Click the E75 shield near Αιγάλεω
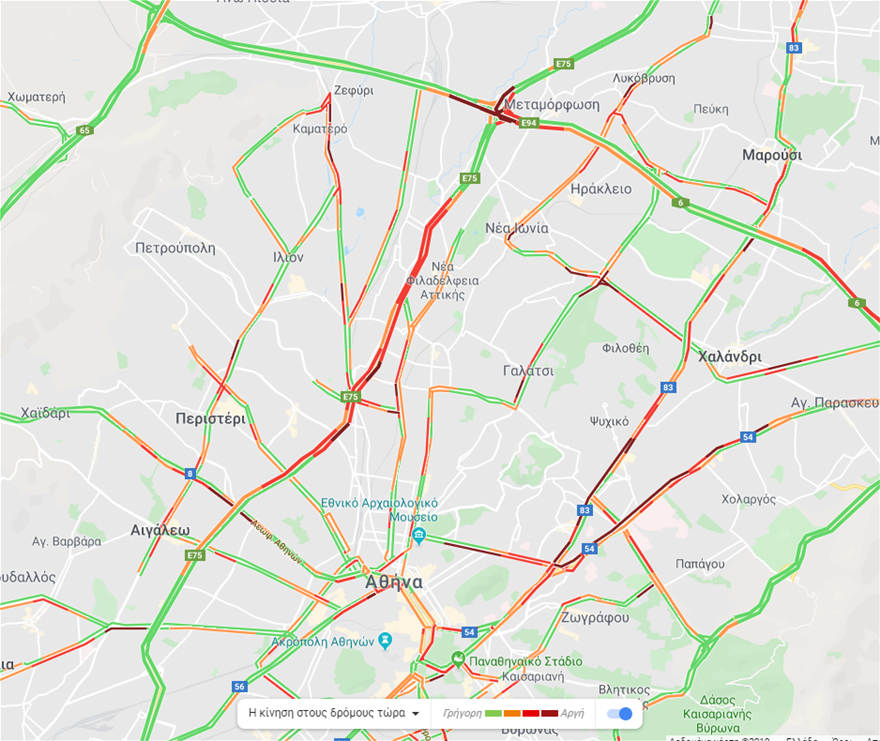Screen dimensions: 880x741 click(195, 555)
